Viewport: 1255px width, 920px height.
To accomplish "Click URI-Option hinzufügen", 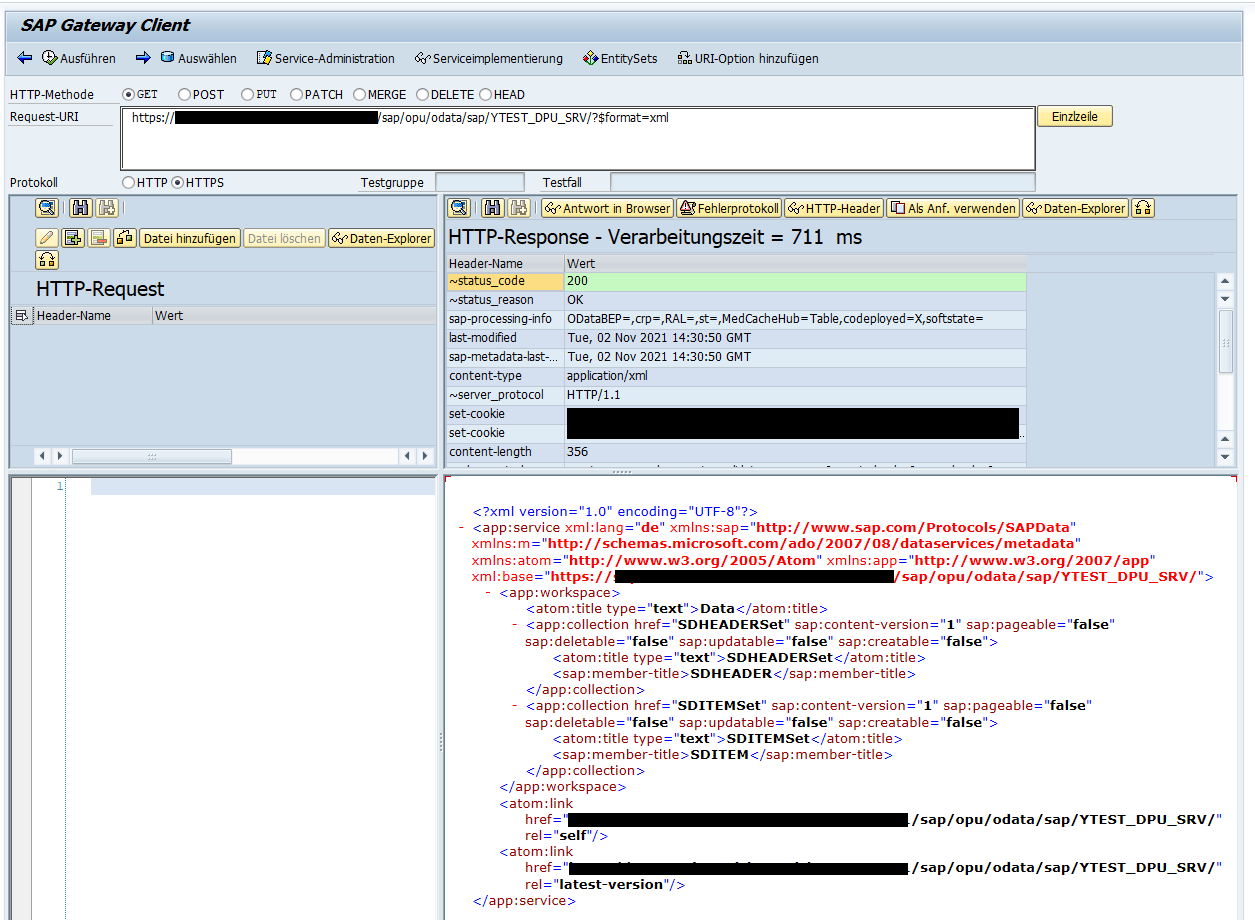I will click(x=748, y=58).
